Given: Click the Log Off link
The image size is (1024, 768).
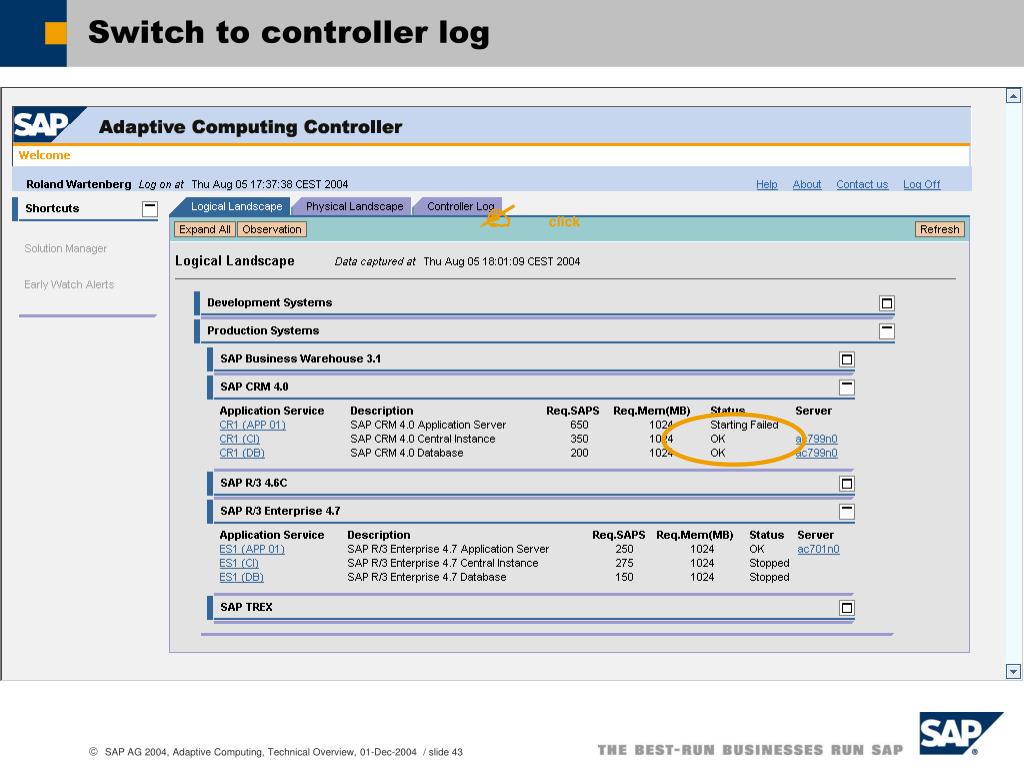Looking at the screenshot, I should (x=921, y=184).
